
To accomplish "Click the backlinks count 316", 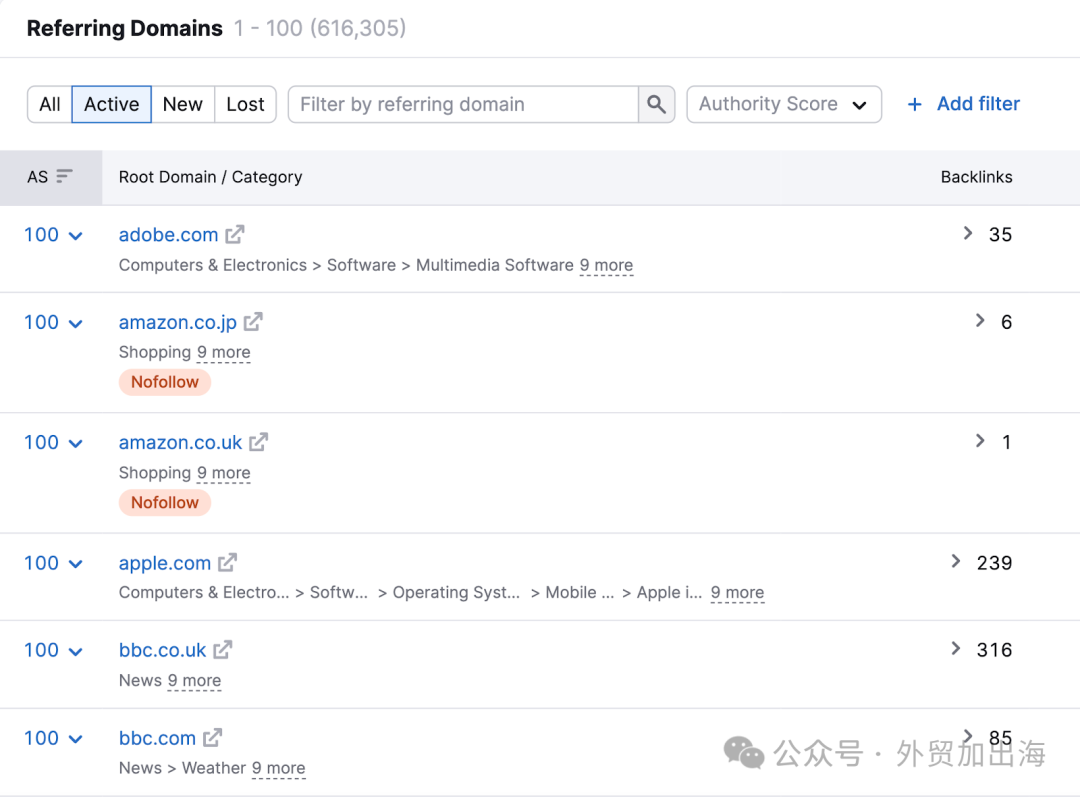I will (995, 650).
